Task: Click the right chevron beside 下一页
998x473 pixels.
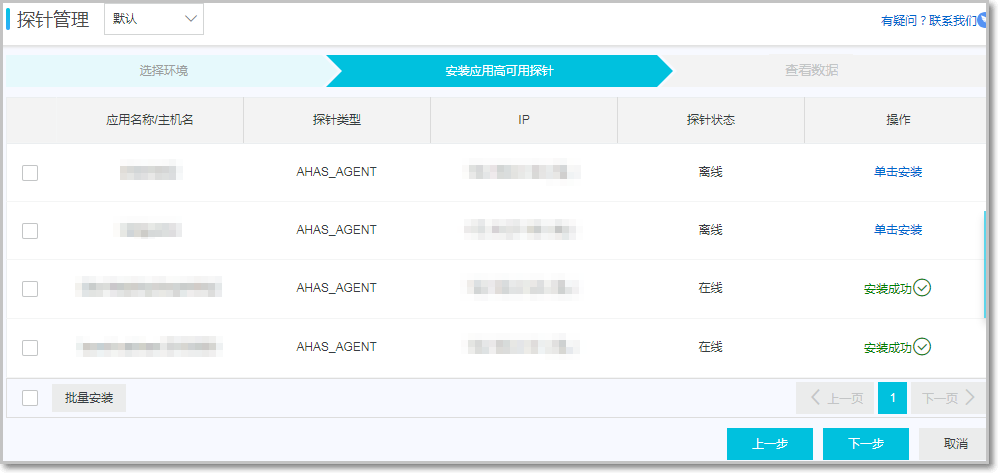Action: coord(970,398)
